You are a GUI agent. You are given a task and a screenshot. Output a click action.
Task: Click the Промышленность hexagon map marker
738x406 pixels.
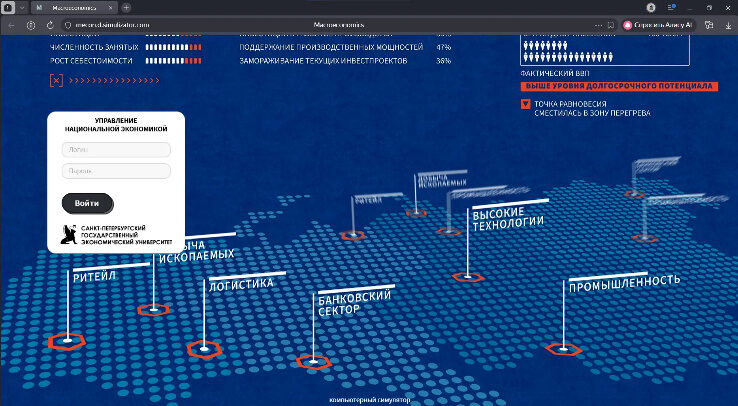tap(563, 349)
